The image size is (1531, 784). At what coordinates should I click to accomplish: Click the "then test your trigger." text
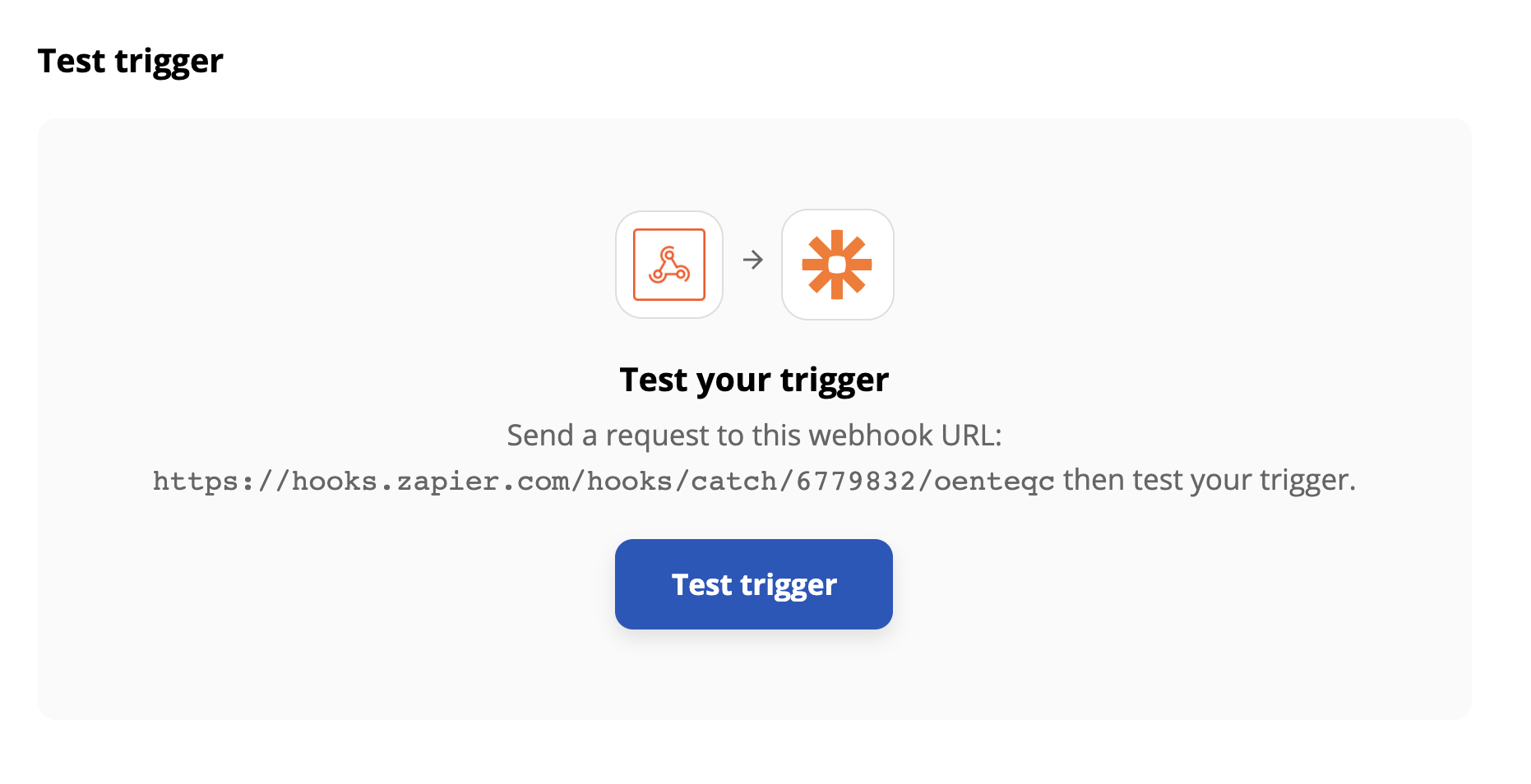tap(1209, 480)
